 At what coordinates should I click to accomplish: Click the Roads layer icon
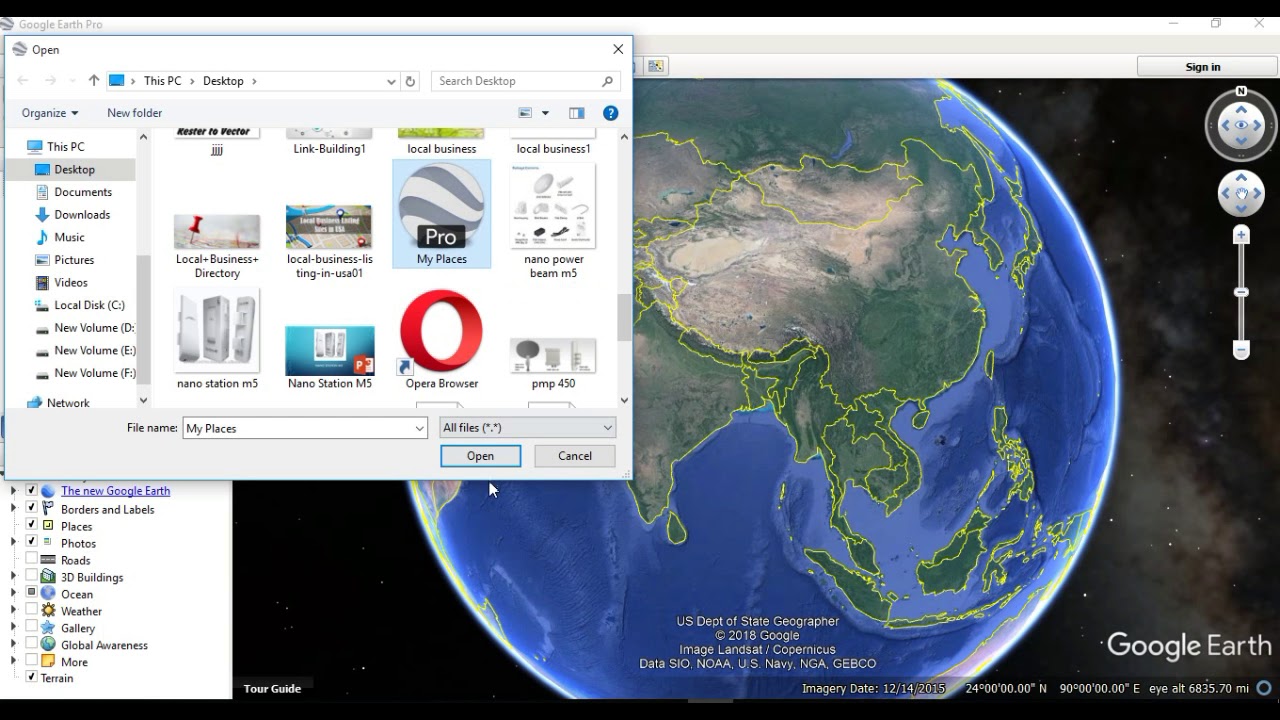48,560
